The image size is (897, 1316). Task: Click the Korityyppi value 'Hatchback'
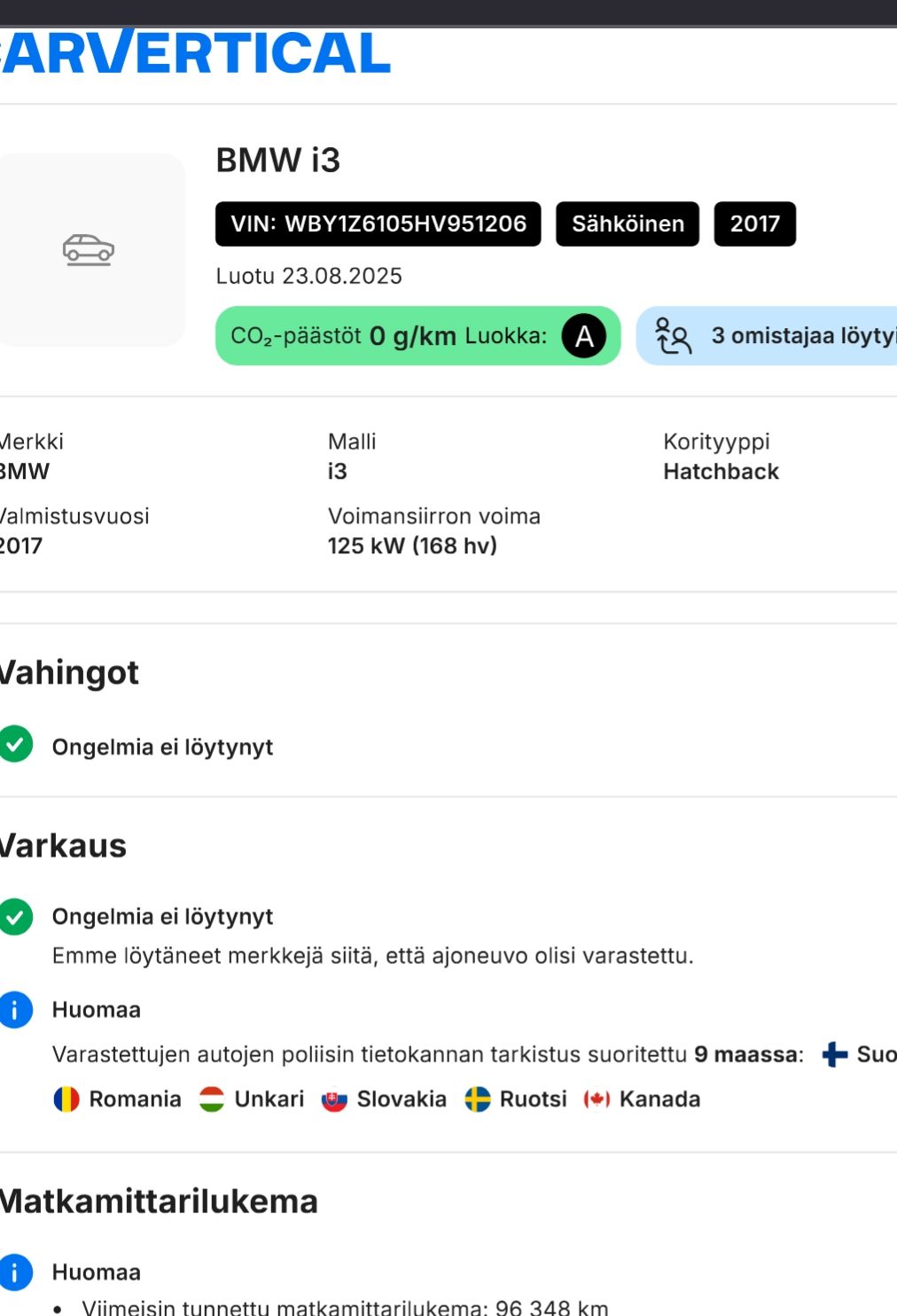[x=721, y=472]
